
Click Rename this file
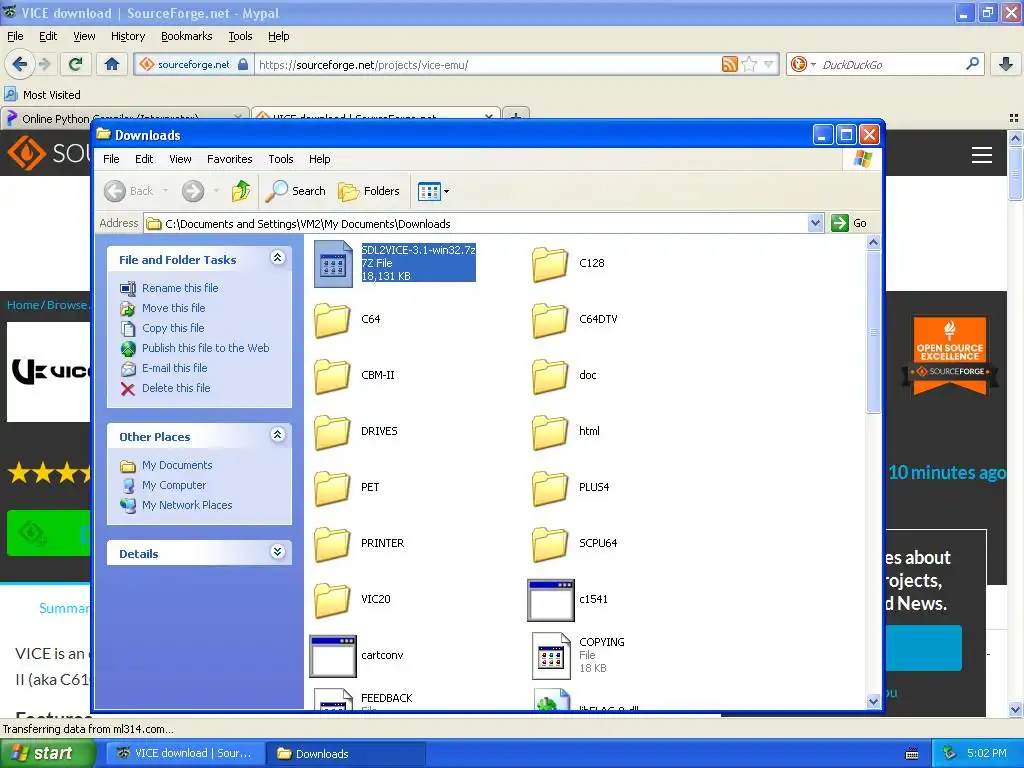coord(180,288)
